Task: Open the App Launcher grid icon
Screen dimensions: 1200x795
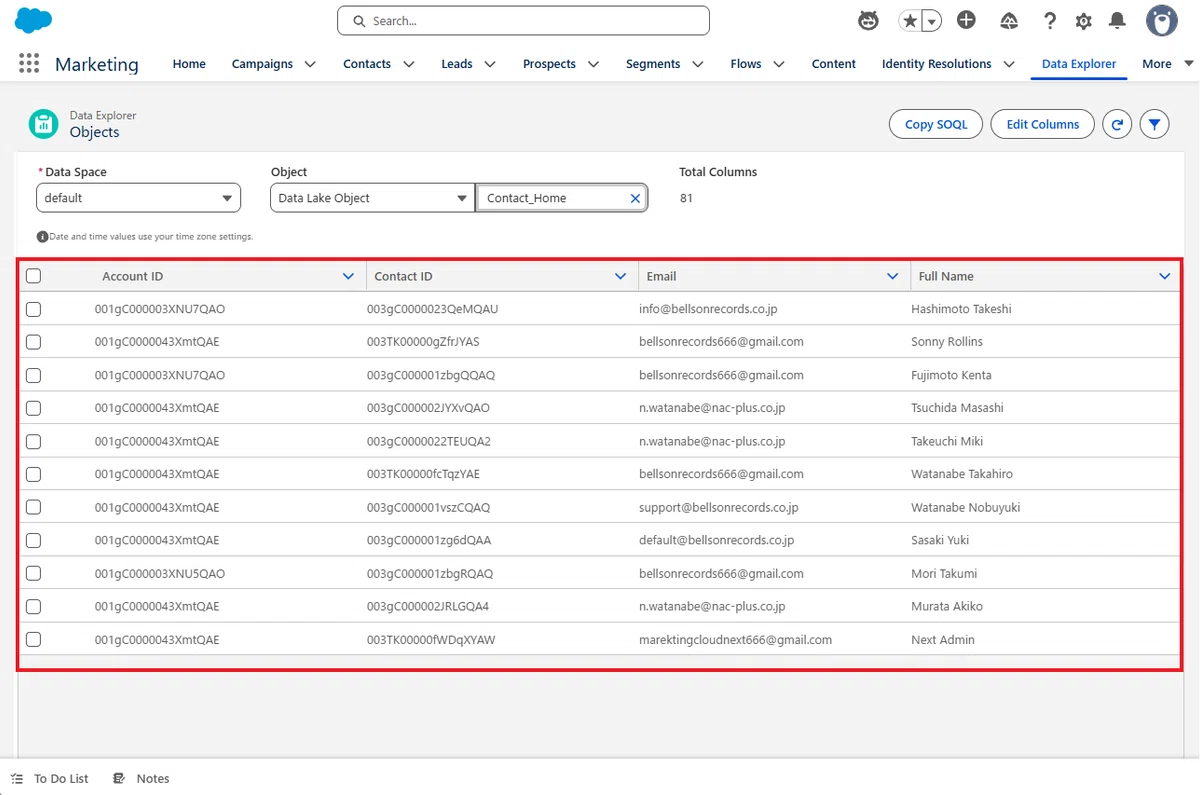Action: [x=29, y=63]
